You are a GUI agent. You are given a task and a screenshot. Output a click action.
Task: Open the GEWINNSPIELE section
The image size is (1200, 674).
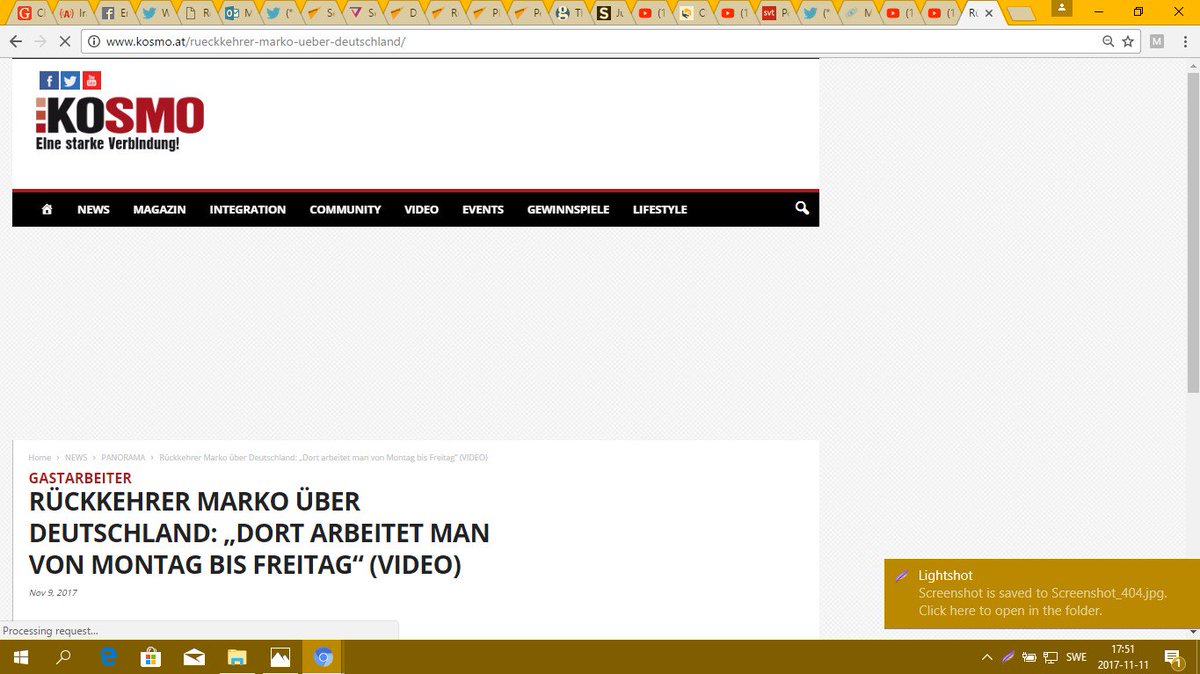568,209
